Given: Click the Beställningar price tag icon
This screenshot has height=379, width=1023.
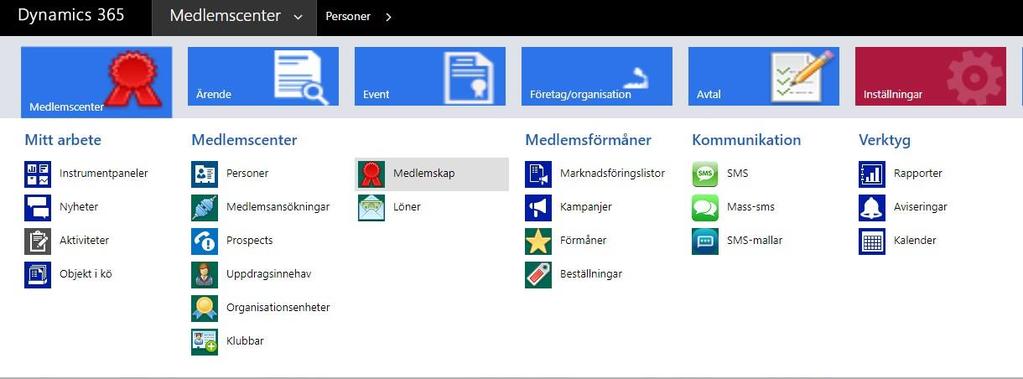Looking at the screenshot, I should coord(538,275).
